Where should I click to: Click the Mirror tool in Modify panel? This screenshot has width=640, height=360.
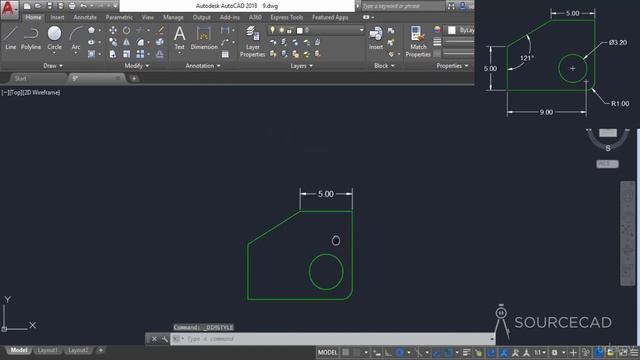tap(127, 42)
